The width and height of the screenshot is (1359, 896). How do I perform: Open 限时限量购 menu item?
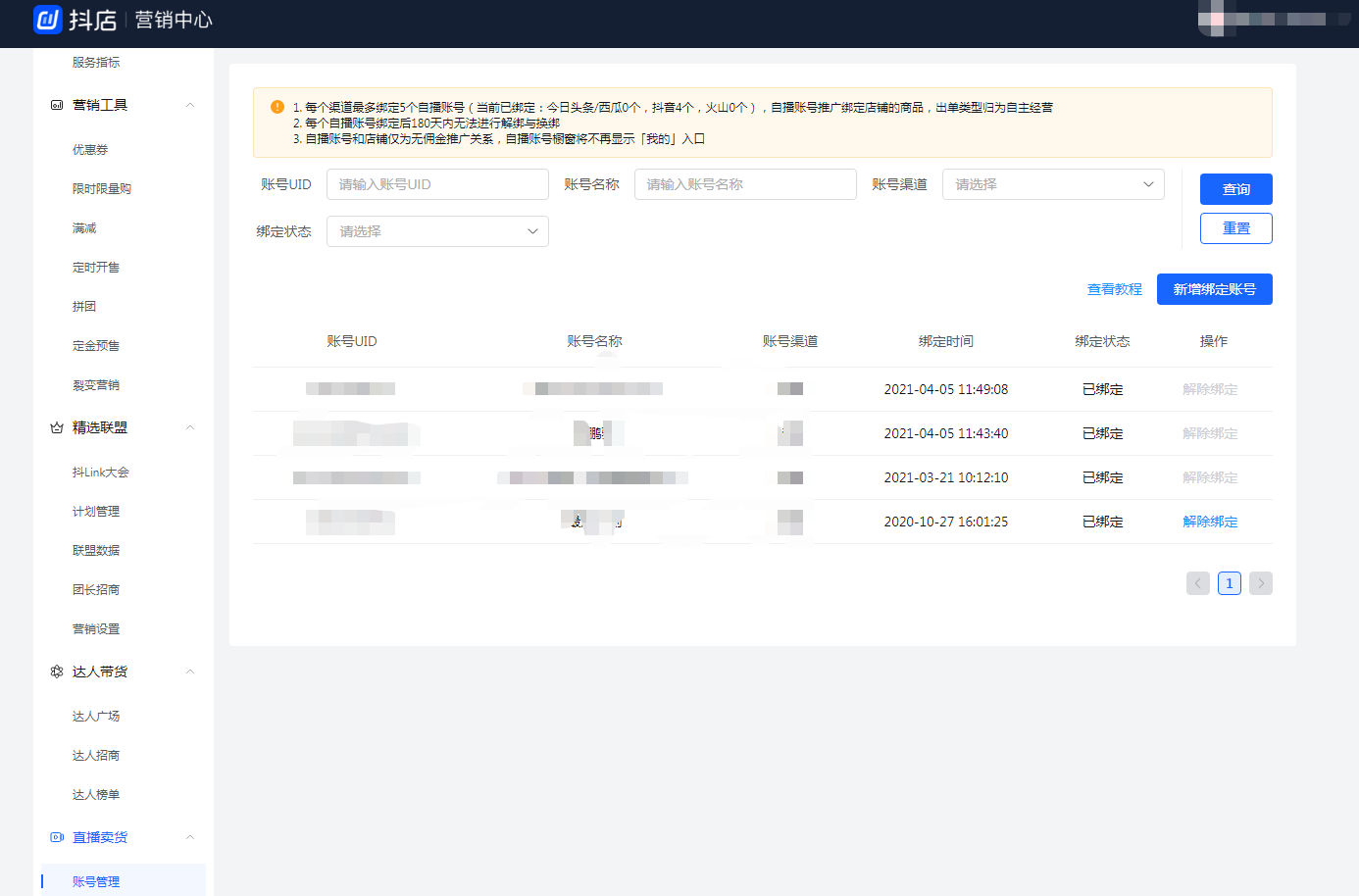click(x=102, y=189)
